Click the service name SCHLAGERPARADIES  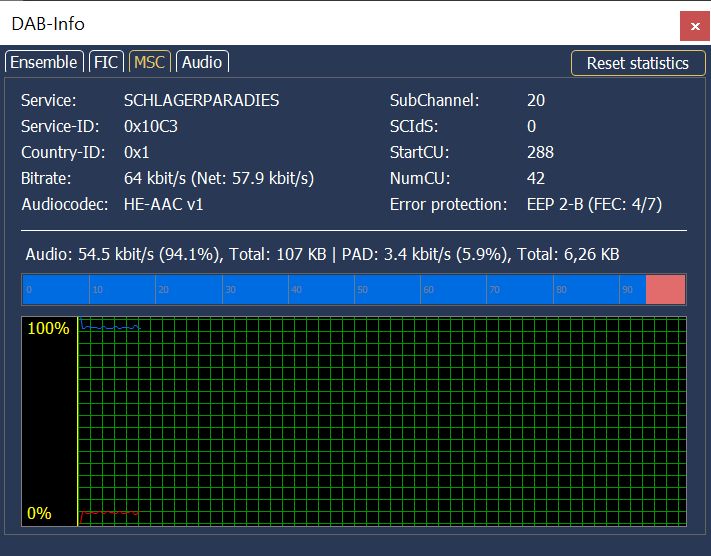tap(201, 101)
